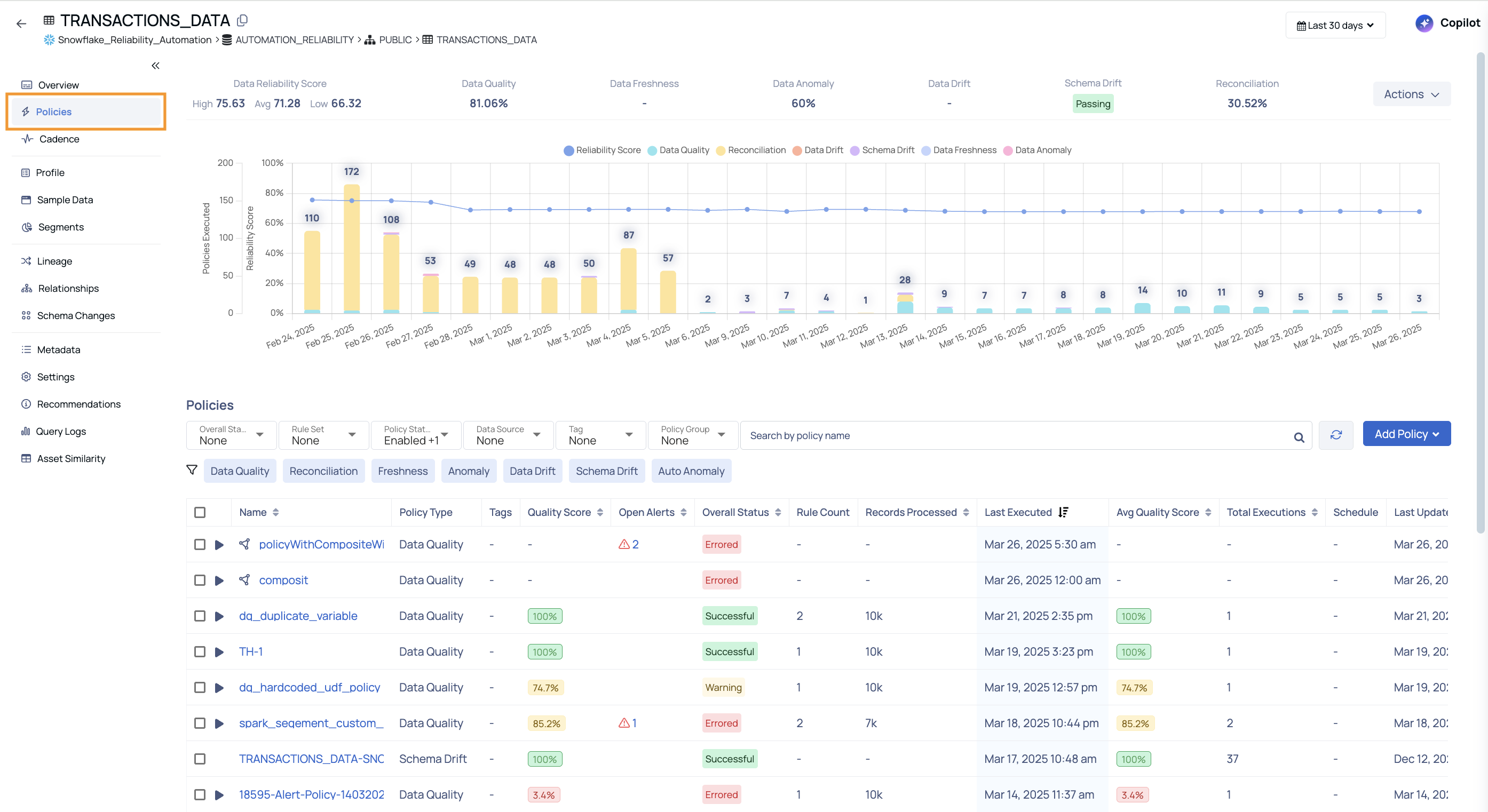Expand the Actions dropdown
This screenshot has width=1488, height=812.
point(1411,94)
